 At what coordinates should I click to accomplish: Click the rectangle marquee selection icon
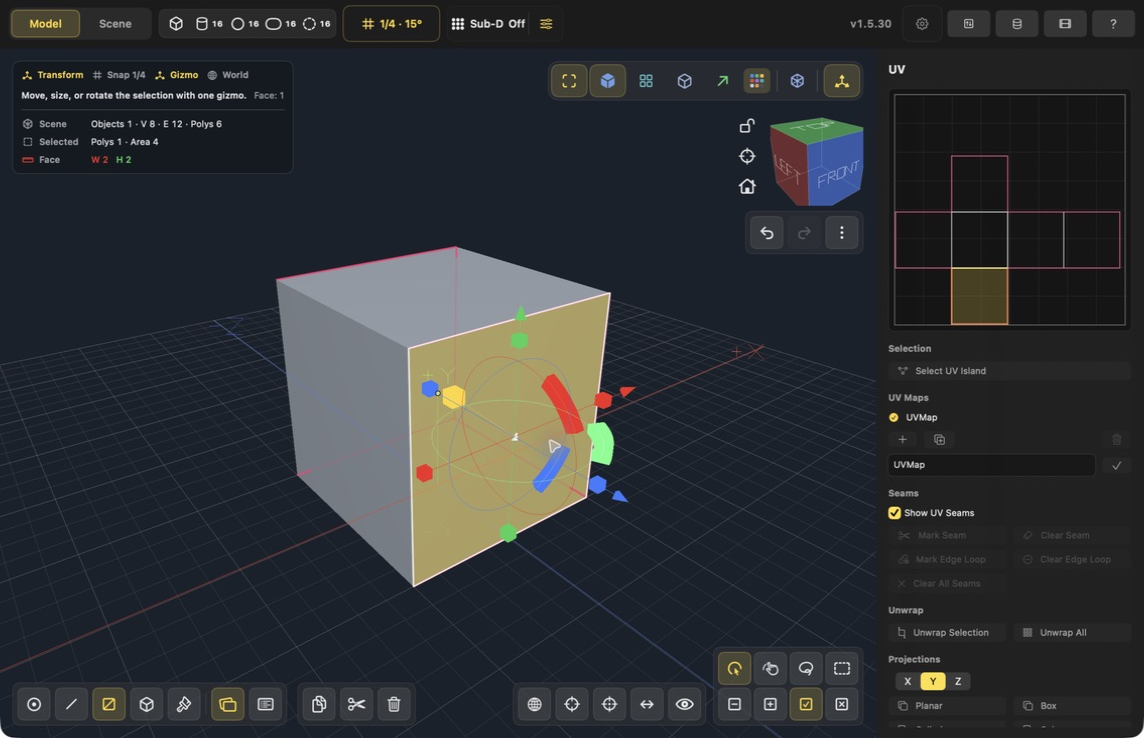point(842,668)
